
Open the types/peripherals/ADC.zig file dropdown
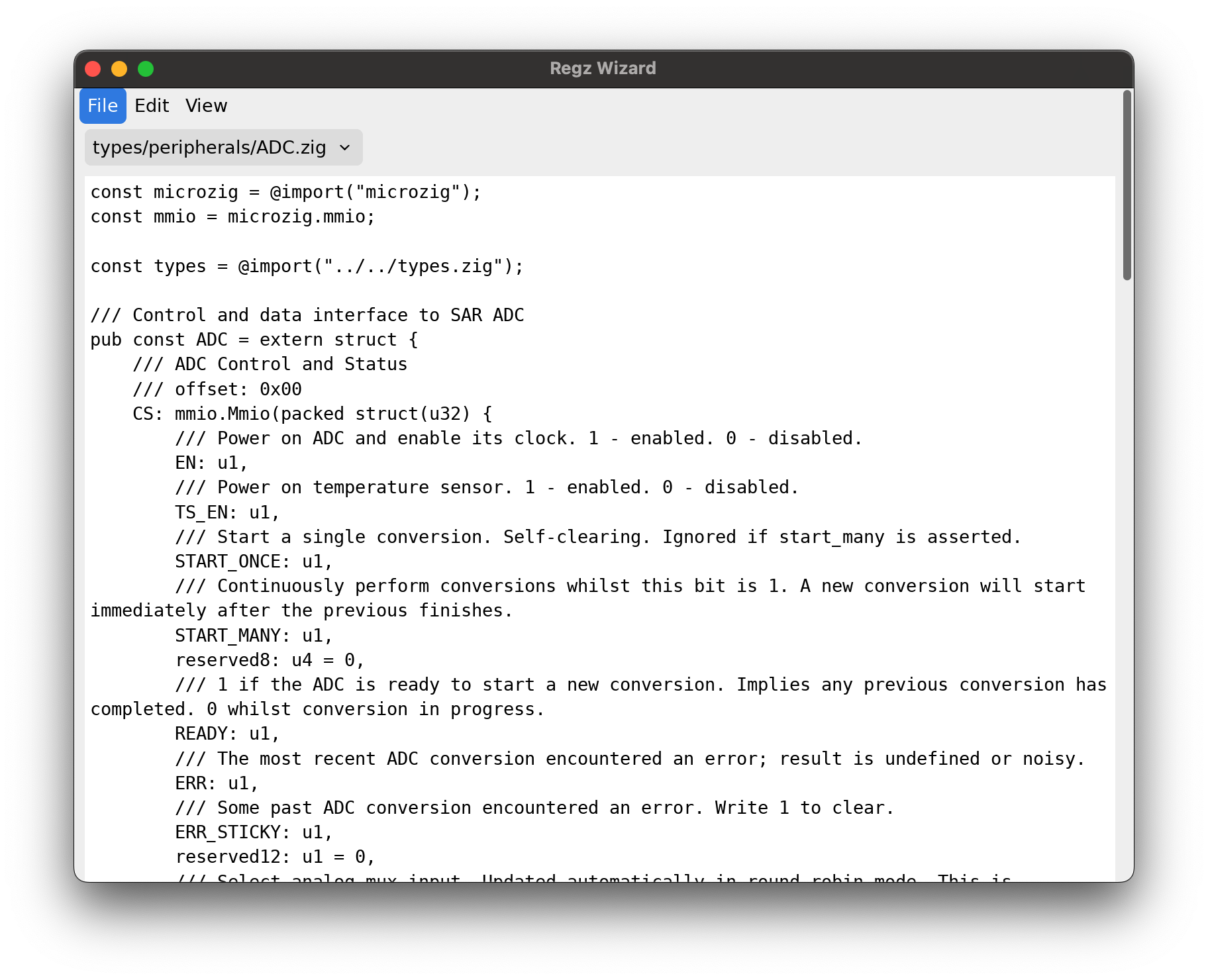223,147
